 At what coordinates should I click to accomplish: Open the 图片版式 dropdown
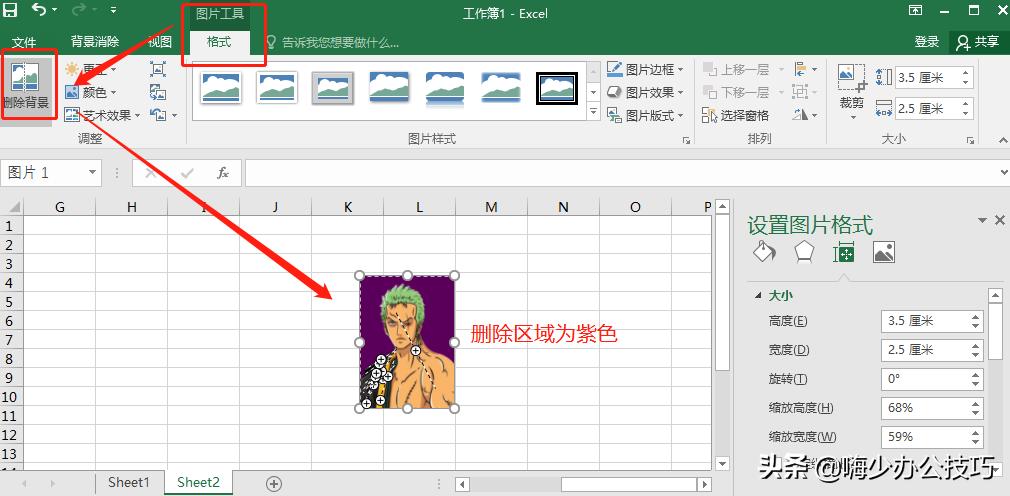pyautogui.click(x=645, y=115)
